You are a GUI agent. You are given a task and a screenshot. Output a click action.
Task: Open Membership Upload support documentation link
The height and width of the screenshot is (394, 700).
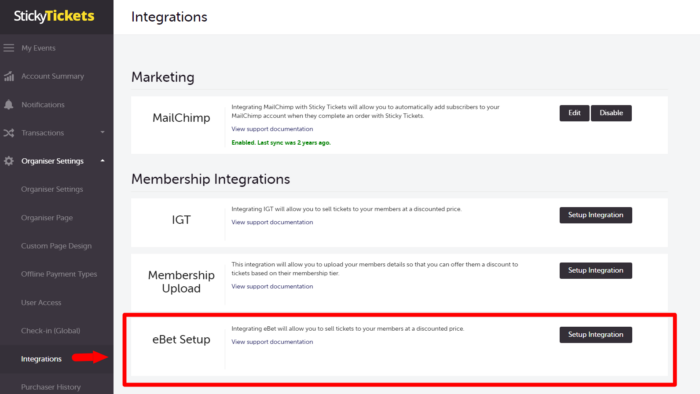coord(272,286)
